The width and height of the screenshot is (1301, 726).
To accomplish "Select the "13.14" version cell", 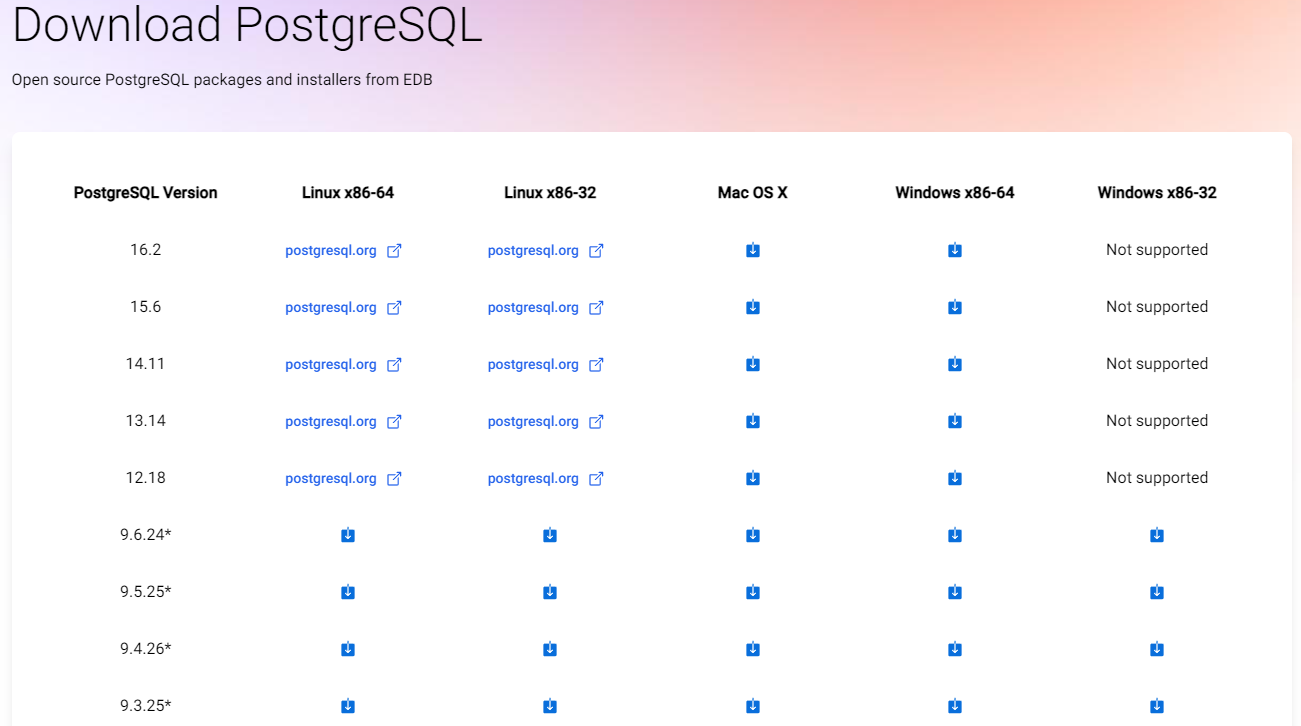I will click(145, 421).
